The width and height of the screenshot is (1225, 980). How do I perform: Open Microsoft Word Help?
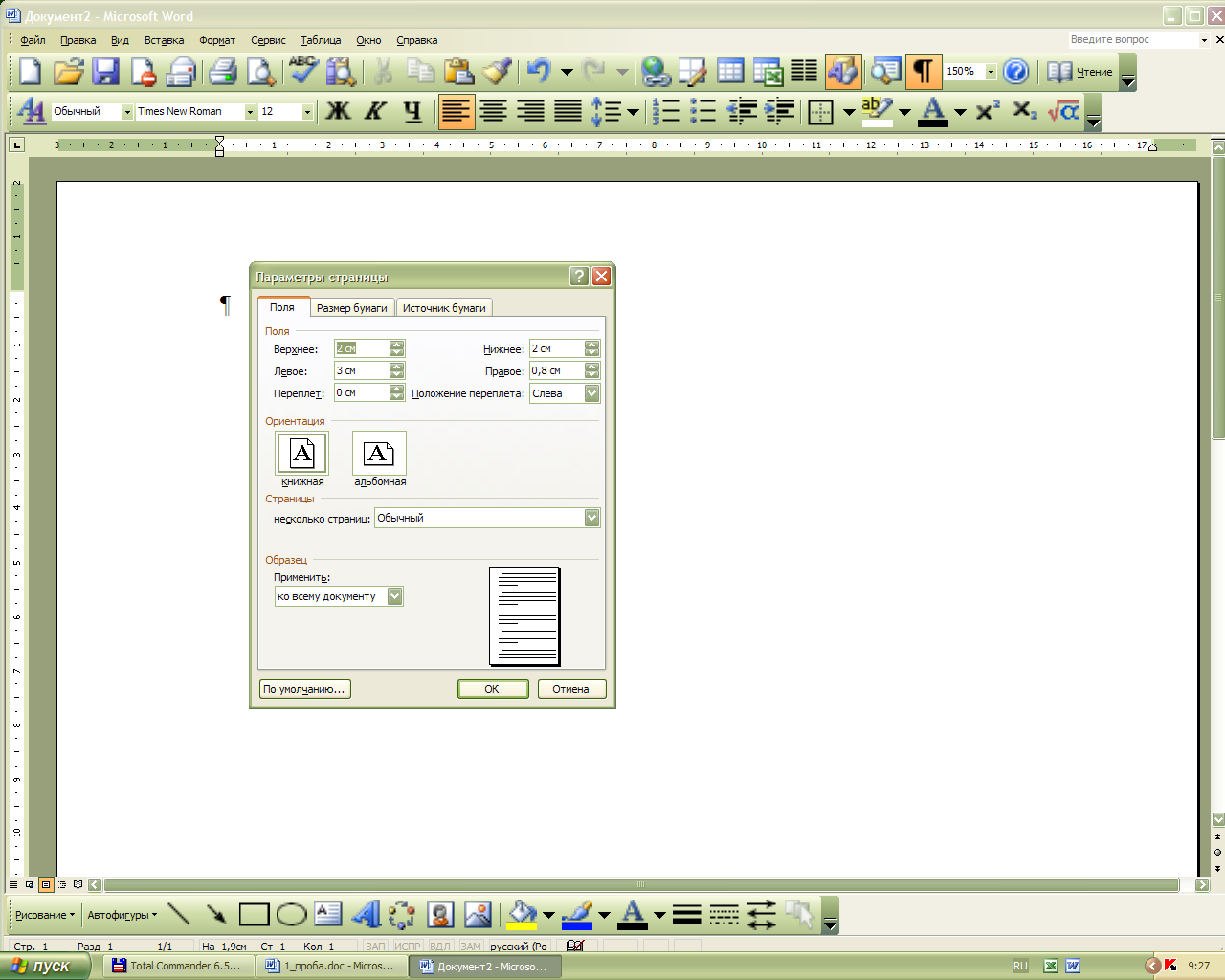click(1016, 72)
